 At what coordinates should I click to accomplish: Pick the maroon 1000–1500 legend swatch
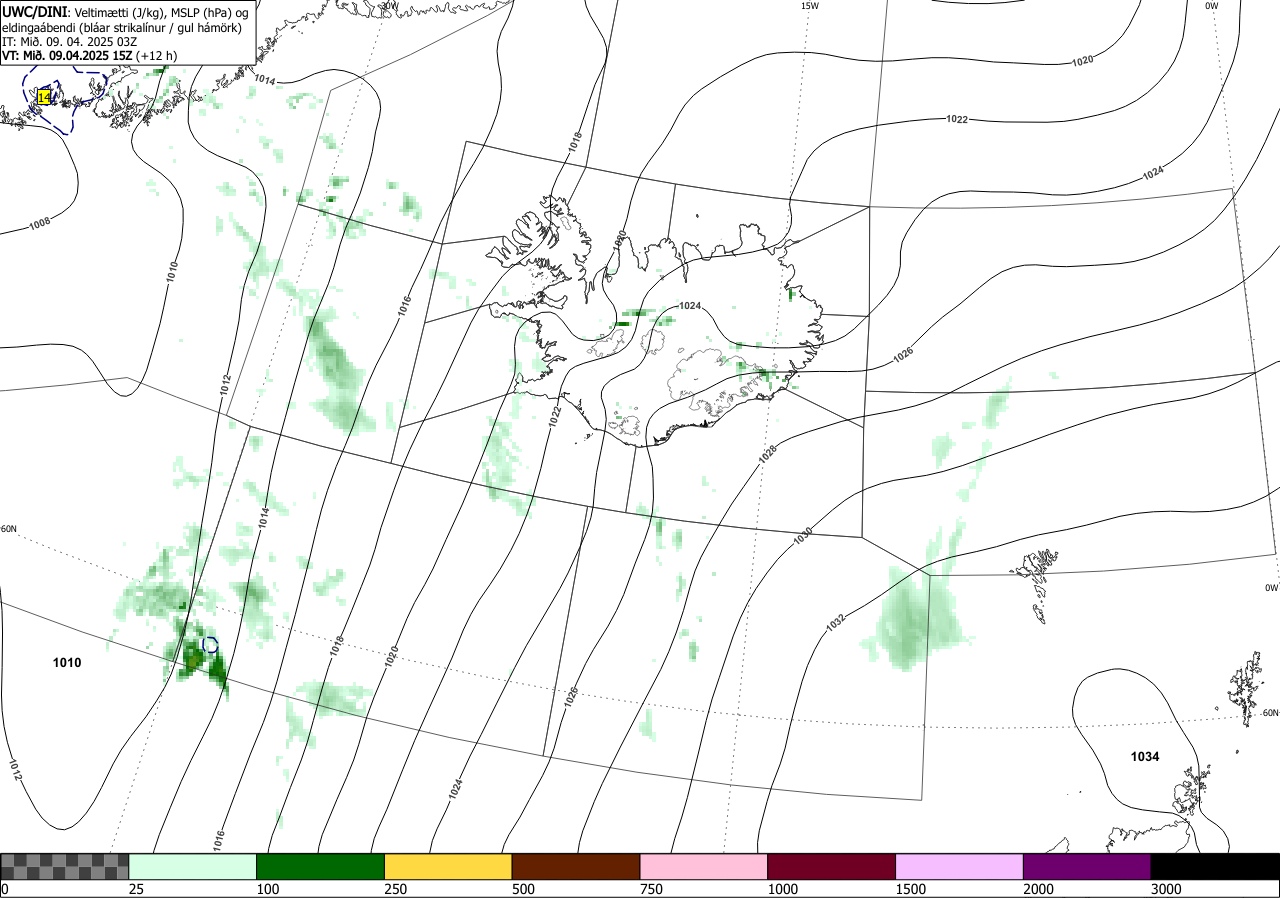click(x=832, y=866)
